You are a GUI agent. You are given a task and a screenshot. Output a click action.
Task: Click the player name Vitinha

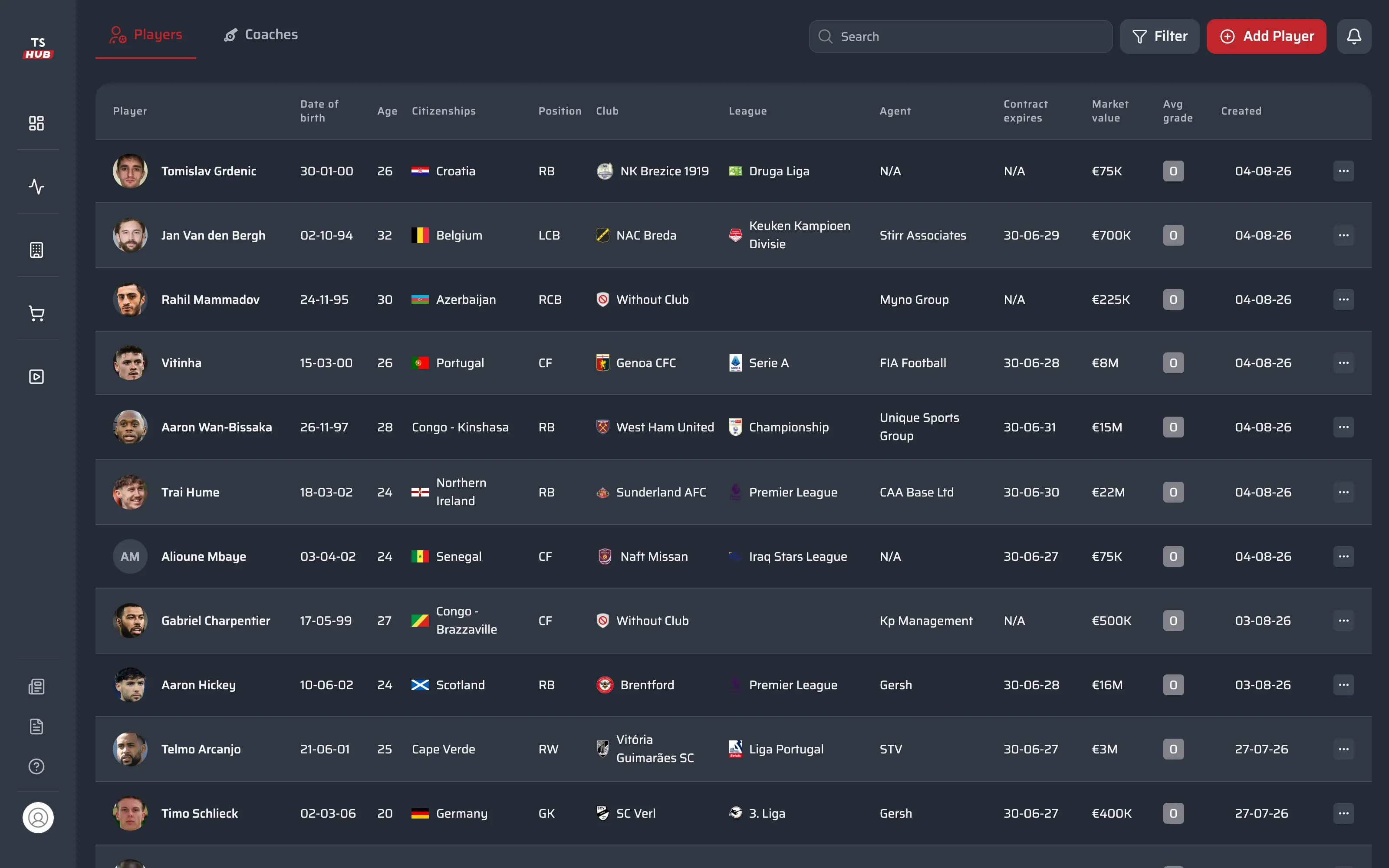pos(181,363)
